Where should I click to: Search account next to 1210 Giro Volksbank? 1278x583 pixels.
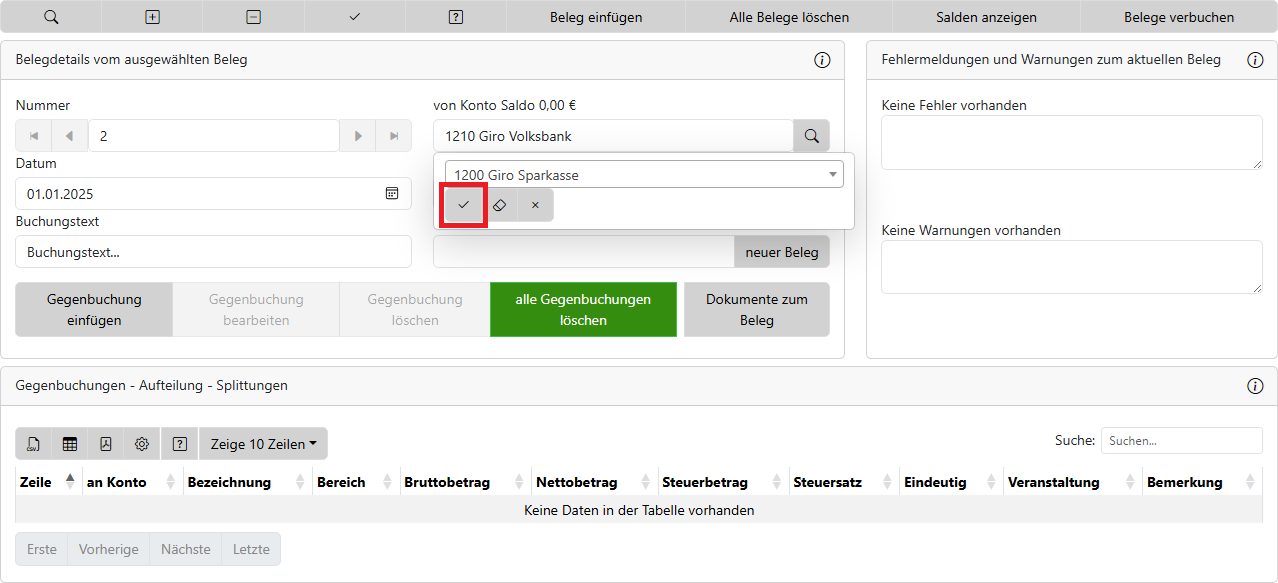click(x=812, y=136)
